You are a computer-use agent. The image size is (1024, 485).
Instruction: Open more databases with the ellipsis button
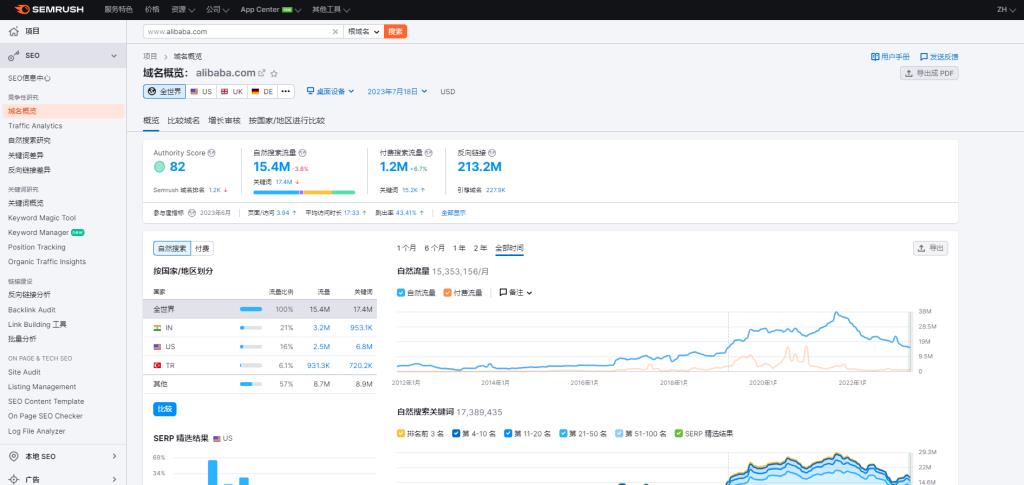point(285,91)
